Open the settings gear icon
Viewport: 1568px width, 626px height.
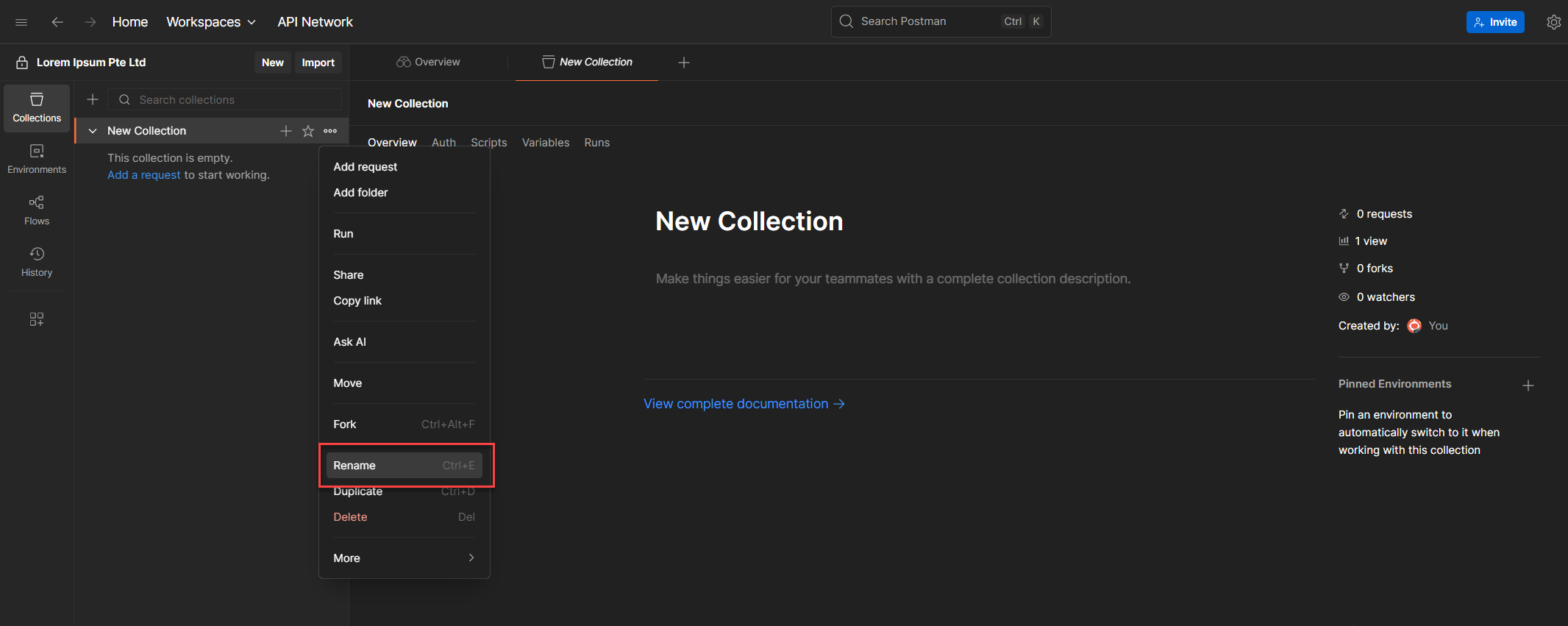1553,22
